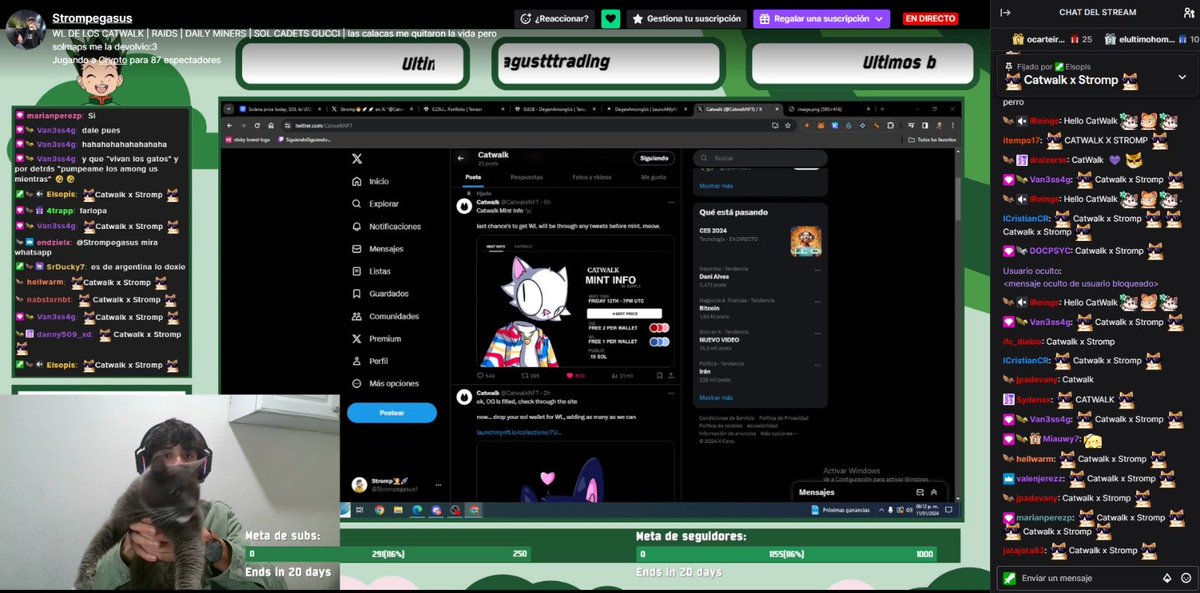This screenshot has width=1200, height=593.
Task: Open the X logo in the sidebar
Action: point(358,159)
